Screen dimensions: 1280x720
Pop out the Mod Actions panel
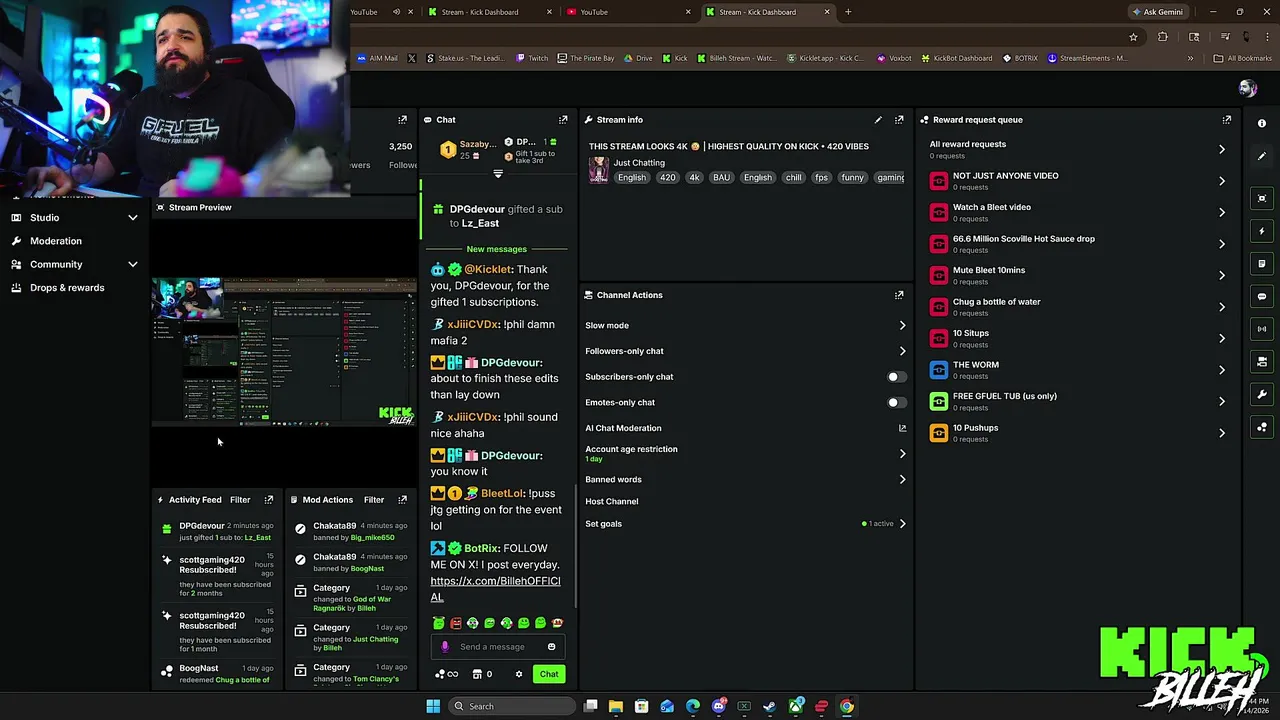tap(402, 500)
